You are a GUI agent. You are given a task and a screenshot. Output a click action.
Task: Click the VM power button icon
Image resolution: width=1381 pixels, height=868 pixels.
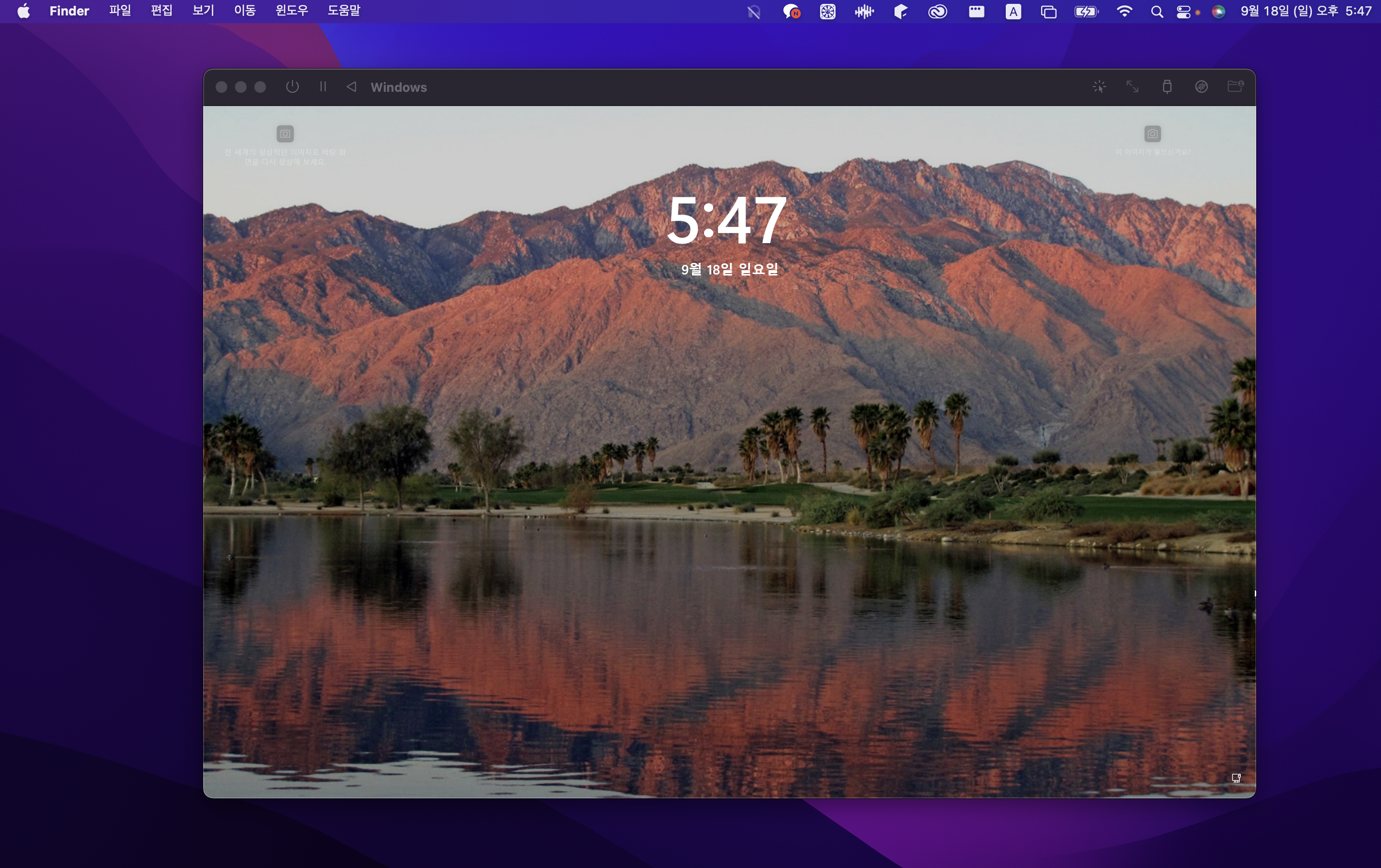point(292,87)
